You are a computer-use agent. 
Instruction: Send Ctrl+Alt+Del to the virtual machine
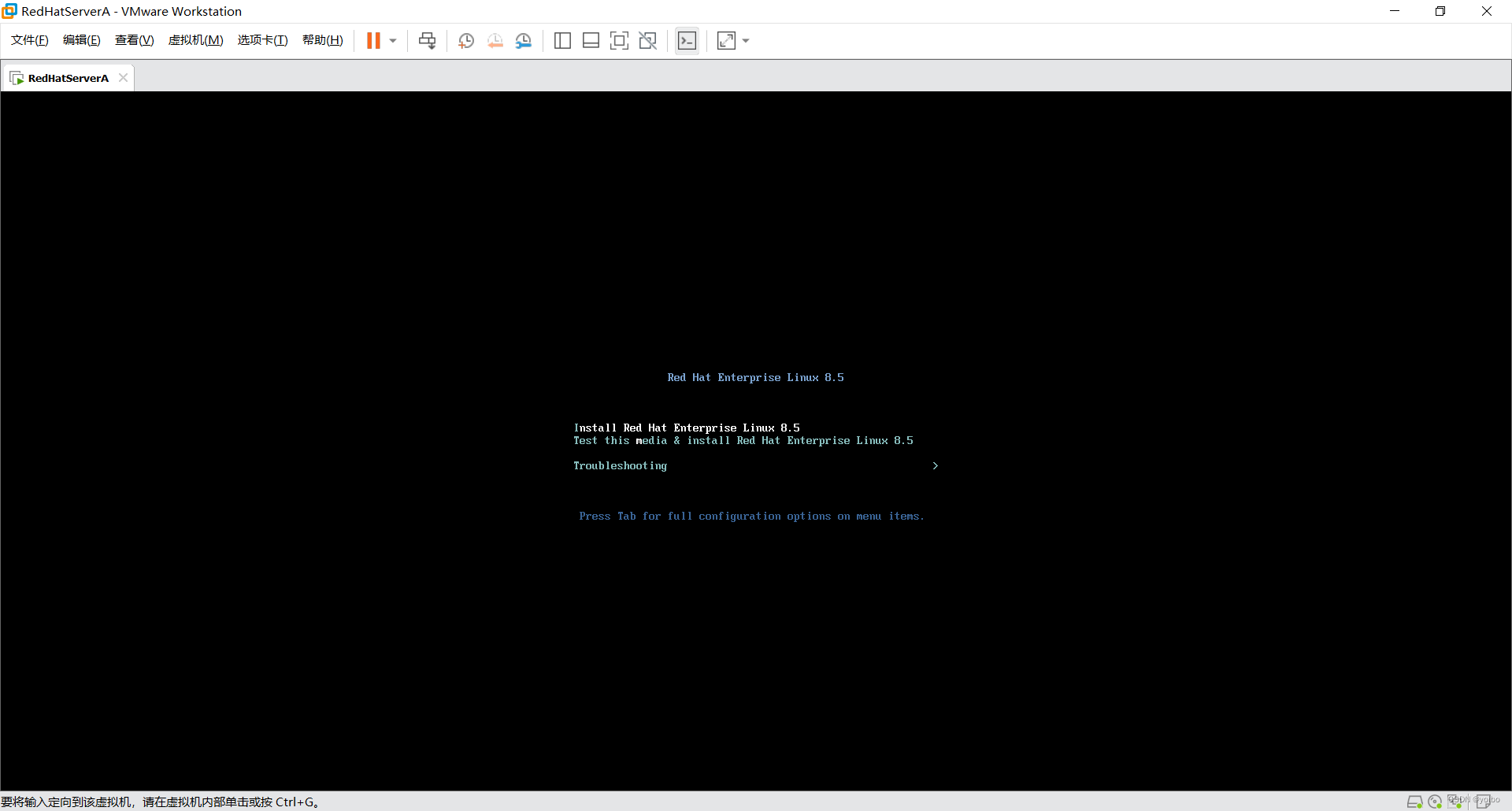pyautogui.click(x=428, y=41)
